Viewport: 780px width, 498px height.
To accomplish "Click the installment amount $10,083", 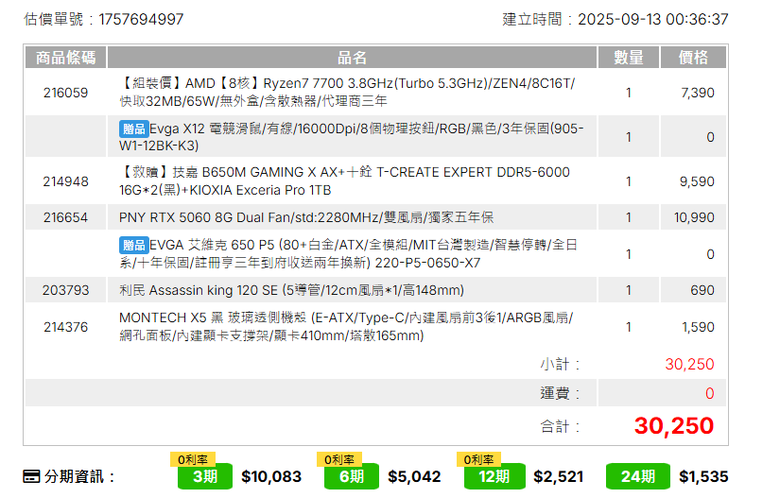I will click(x=272, y=477).
